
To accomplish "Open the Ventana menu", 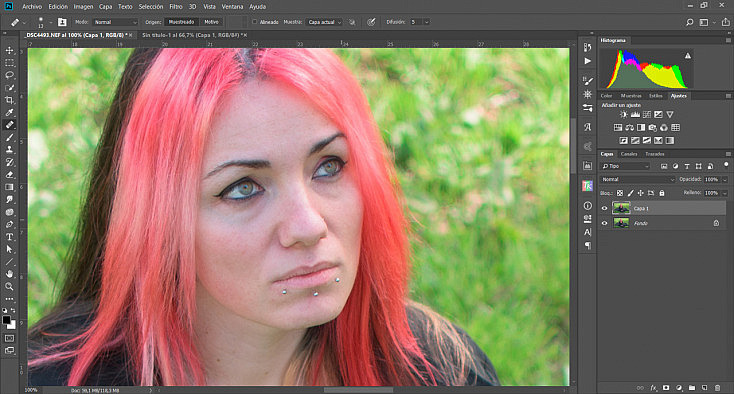I will [x=232, y=7].
